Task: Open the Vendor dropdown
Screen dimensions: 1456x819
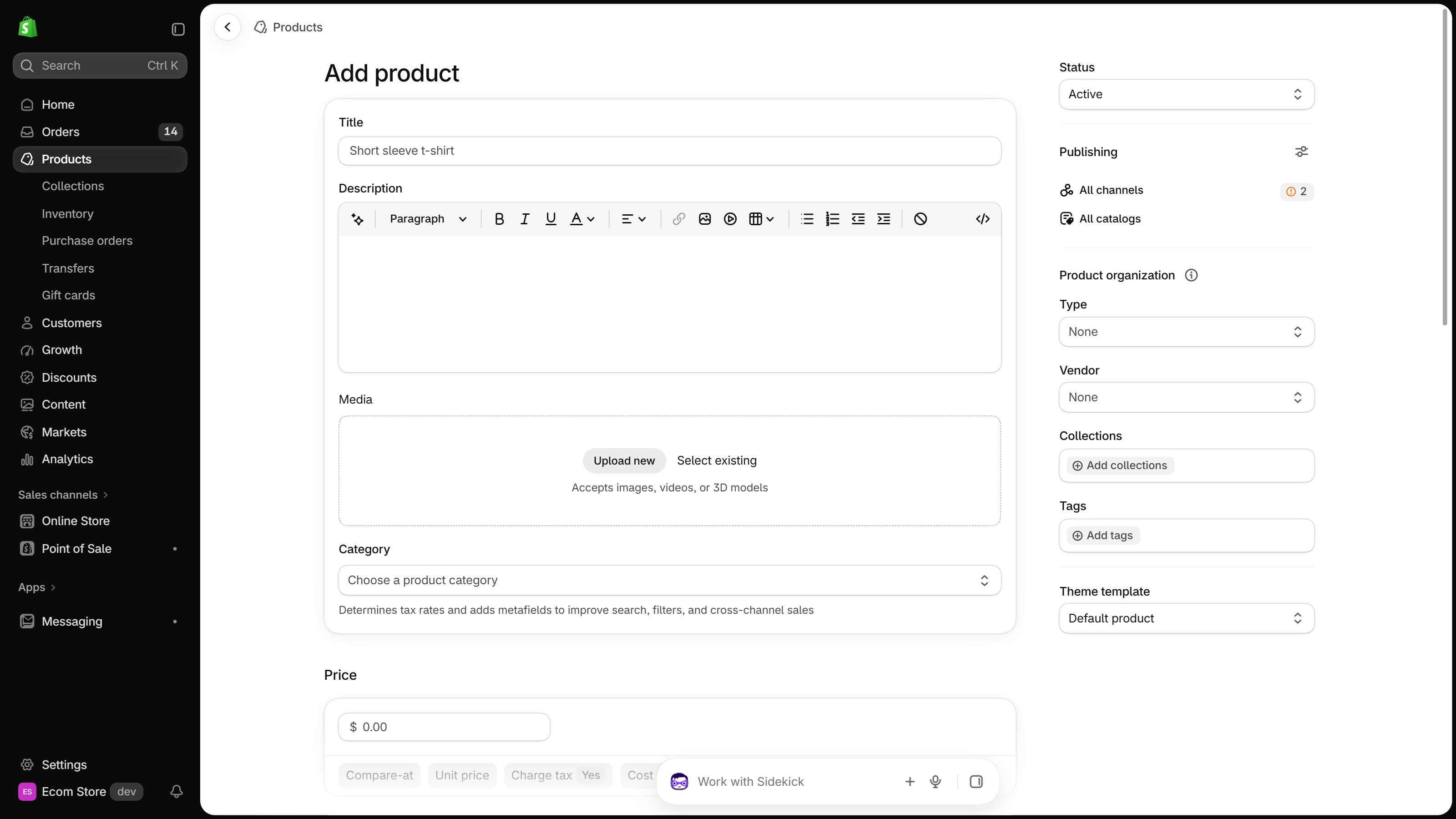Action: pos(1186,397)
